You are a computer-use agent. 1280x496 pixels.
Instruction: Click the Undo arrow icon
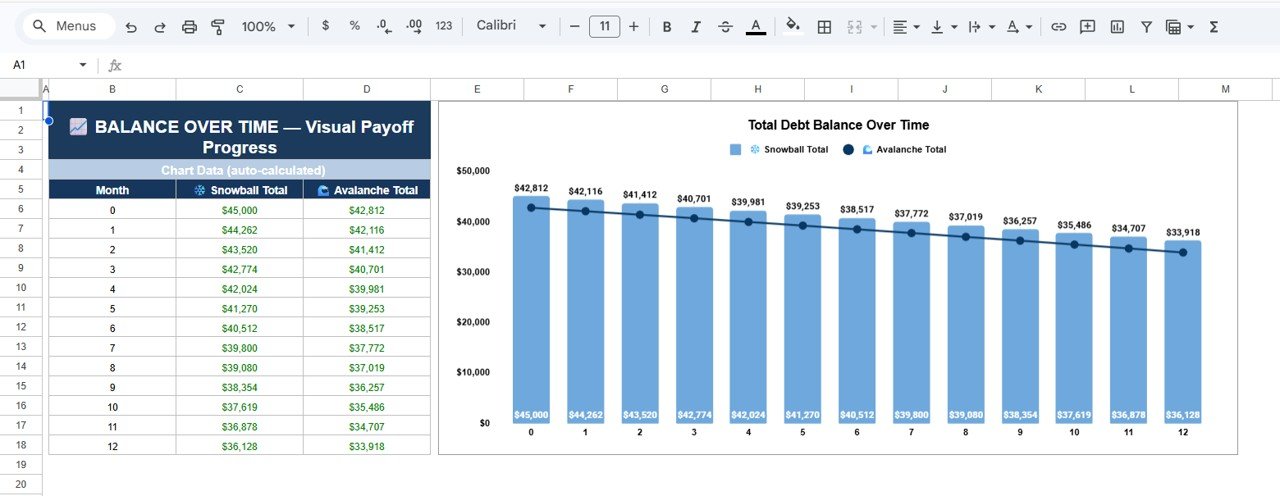[132, 27]
